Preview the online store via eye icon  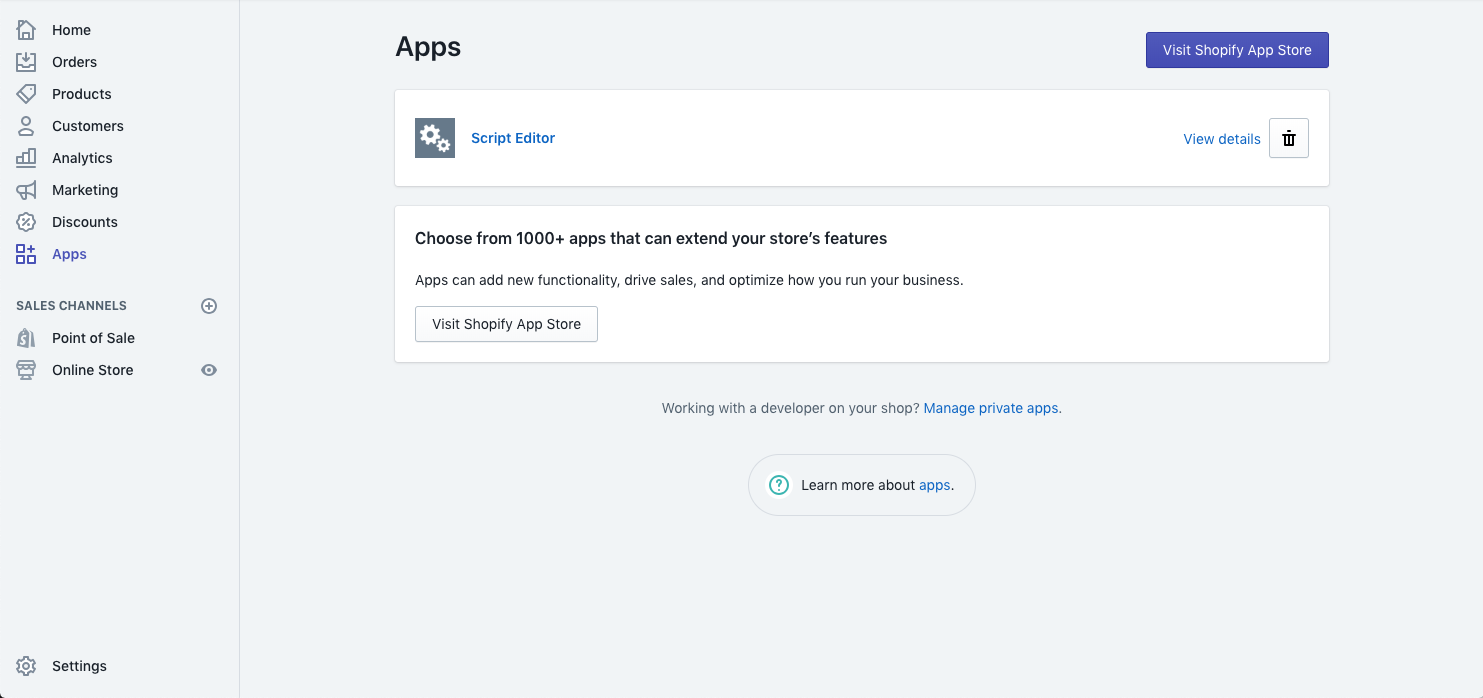pos(209,370)
